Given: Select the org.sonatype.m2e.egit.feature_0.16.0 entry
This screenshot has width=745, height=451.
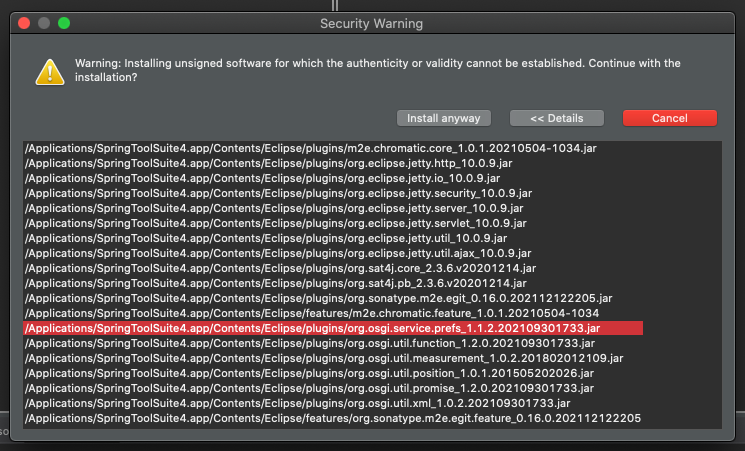Looking at the screenshot, I should (333, 418).
